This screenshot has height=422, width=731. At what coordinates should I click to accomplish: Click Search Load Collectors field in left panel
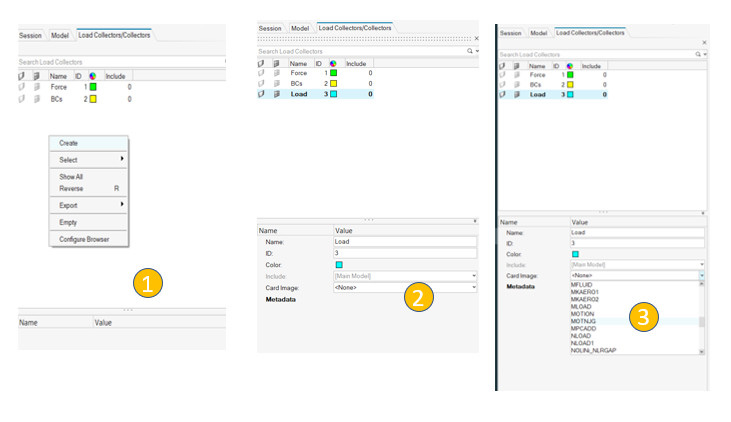coord(121,62)
